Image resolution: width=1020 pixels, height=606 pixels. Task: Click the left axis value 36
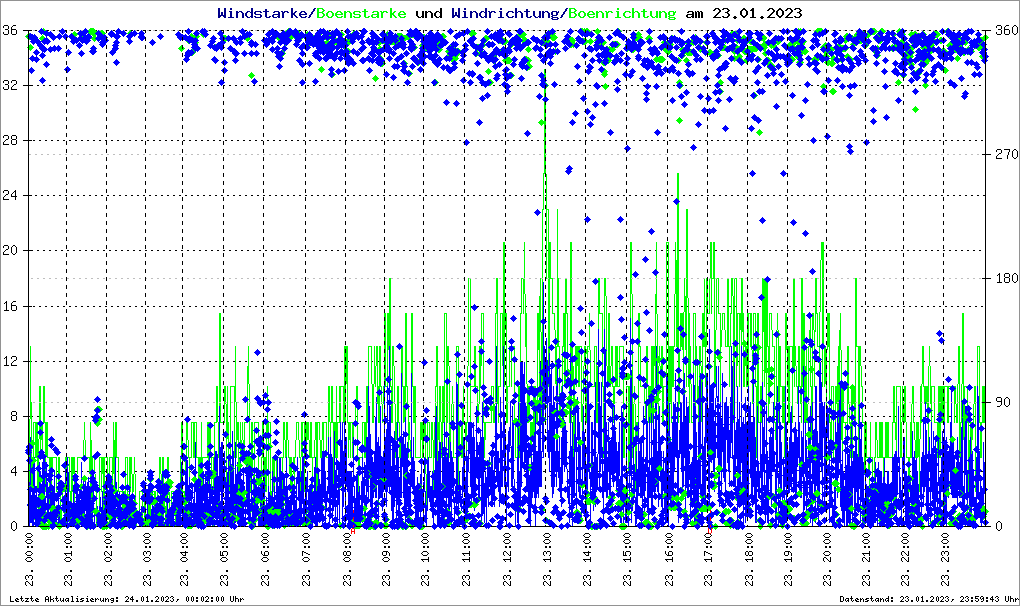point(10,31)
